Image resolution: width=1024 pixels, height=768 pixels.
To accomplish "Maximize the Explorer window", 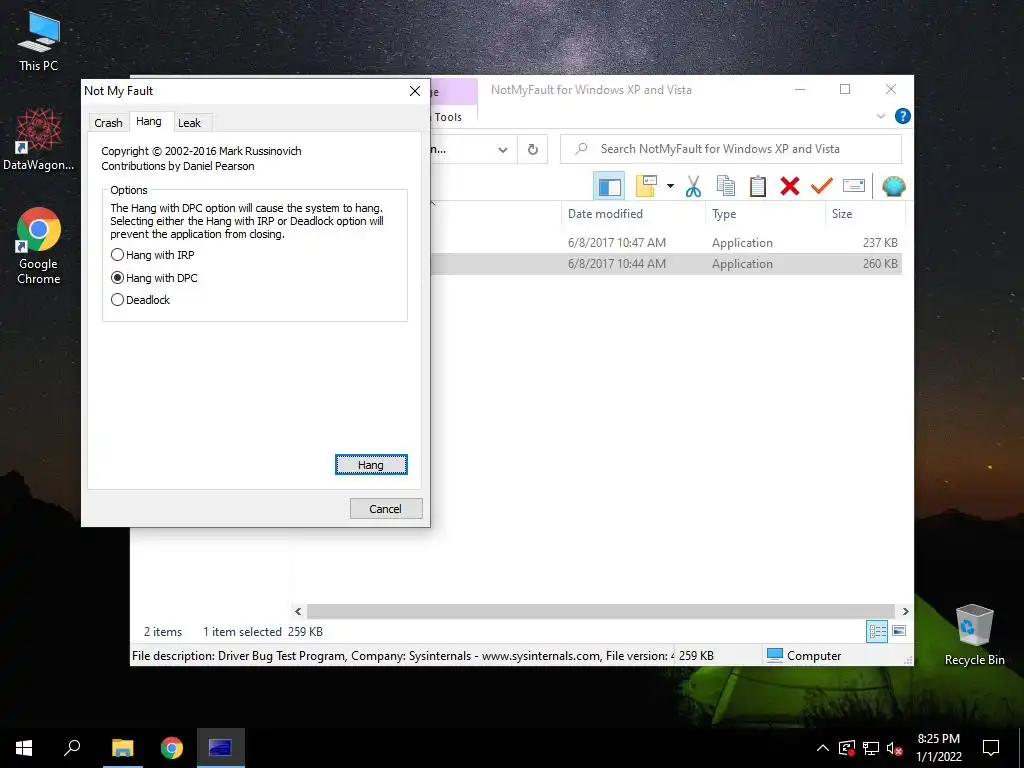I will click(844, 89).
